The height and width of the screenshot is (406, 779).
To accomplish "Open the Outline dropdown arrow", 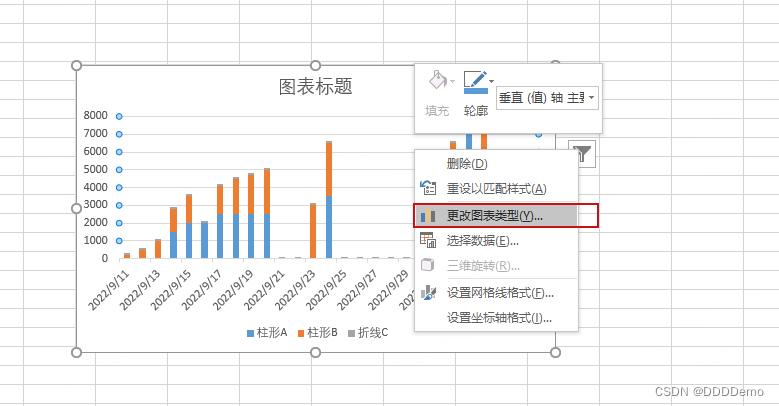I will (x=492, y=81).
